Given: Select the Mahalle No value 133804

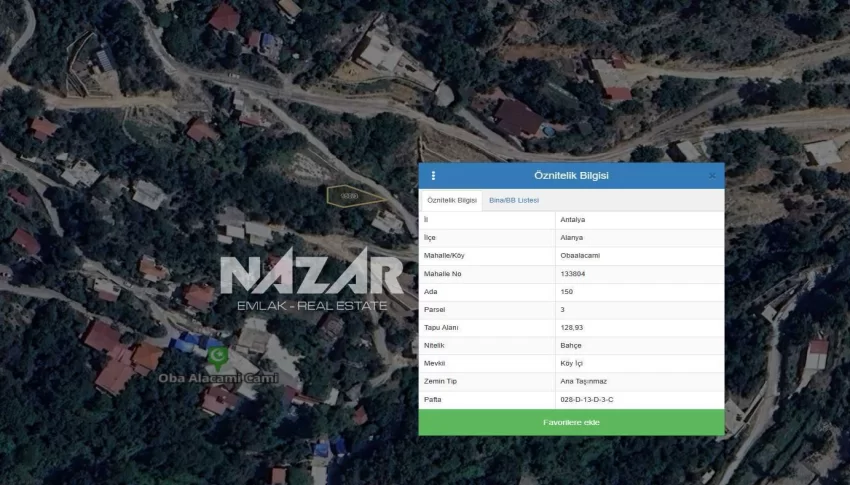Looking at the screenshot, I should (x=575, y=273).
